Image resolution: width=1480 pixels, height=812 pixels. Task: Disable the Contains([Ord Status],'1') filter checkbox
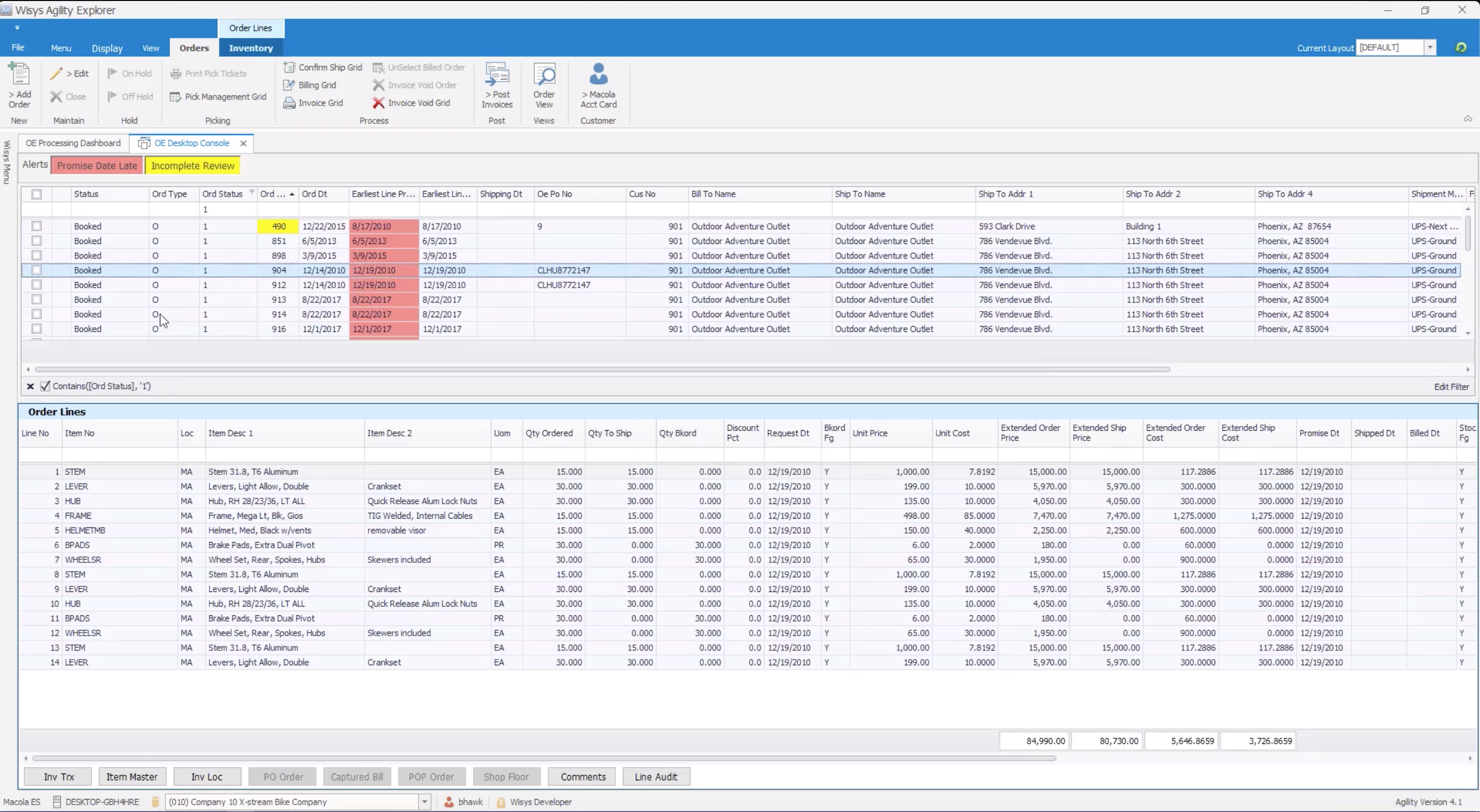tap(46, 385)
